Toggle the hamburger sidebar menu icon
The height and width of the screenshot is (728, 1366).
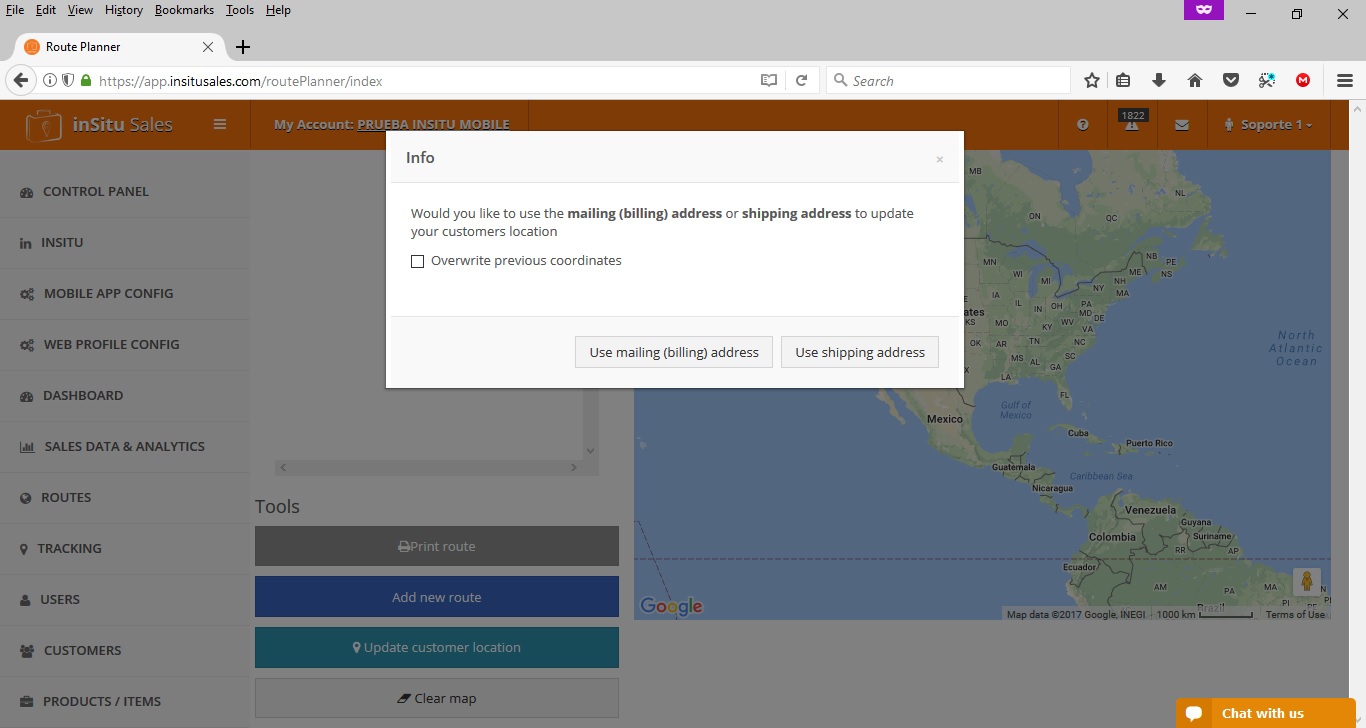220,125
